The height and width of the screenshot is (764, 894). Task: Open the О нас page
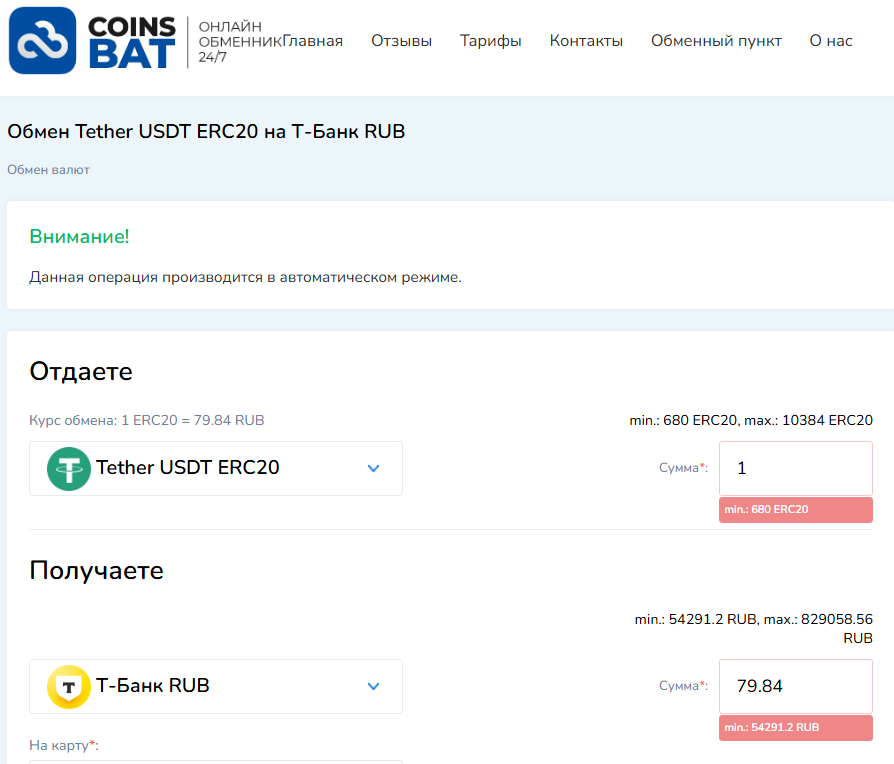pyautogui.click(x=828, y=42)
